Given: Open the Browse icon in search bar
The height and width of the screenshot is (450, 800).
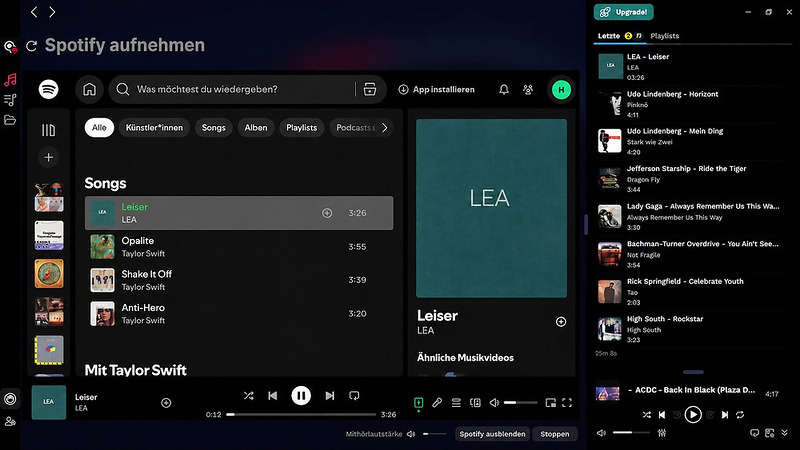Looking at the screenshot, I should [x=370, y=89].
